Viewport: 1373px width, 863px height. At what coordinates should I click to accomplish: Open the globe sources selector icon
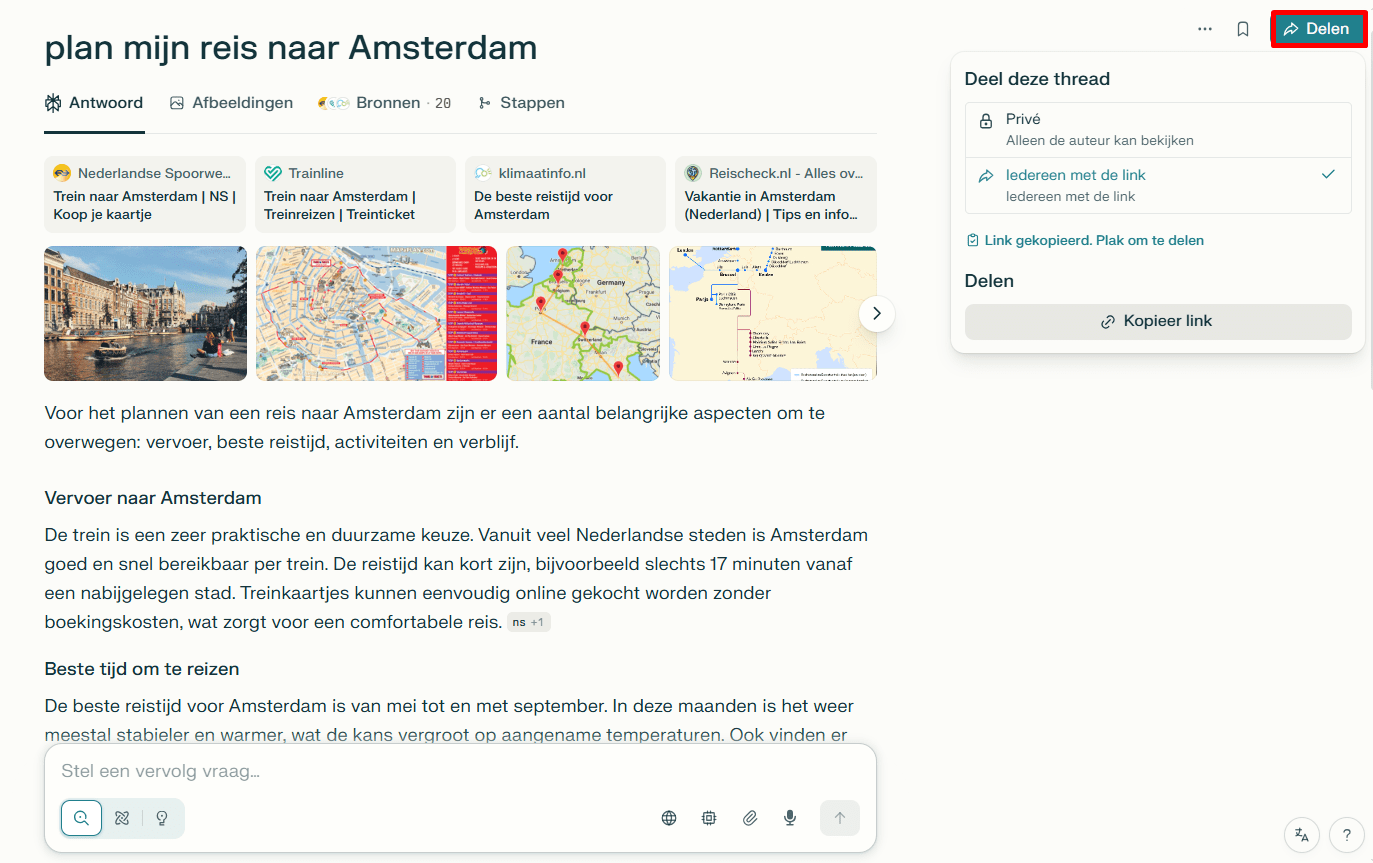click(x=669, y=818)
